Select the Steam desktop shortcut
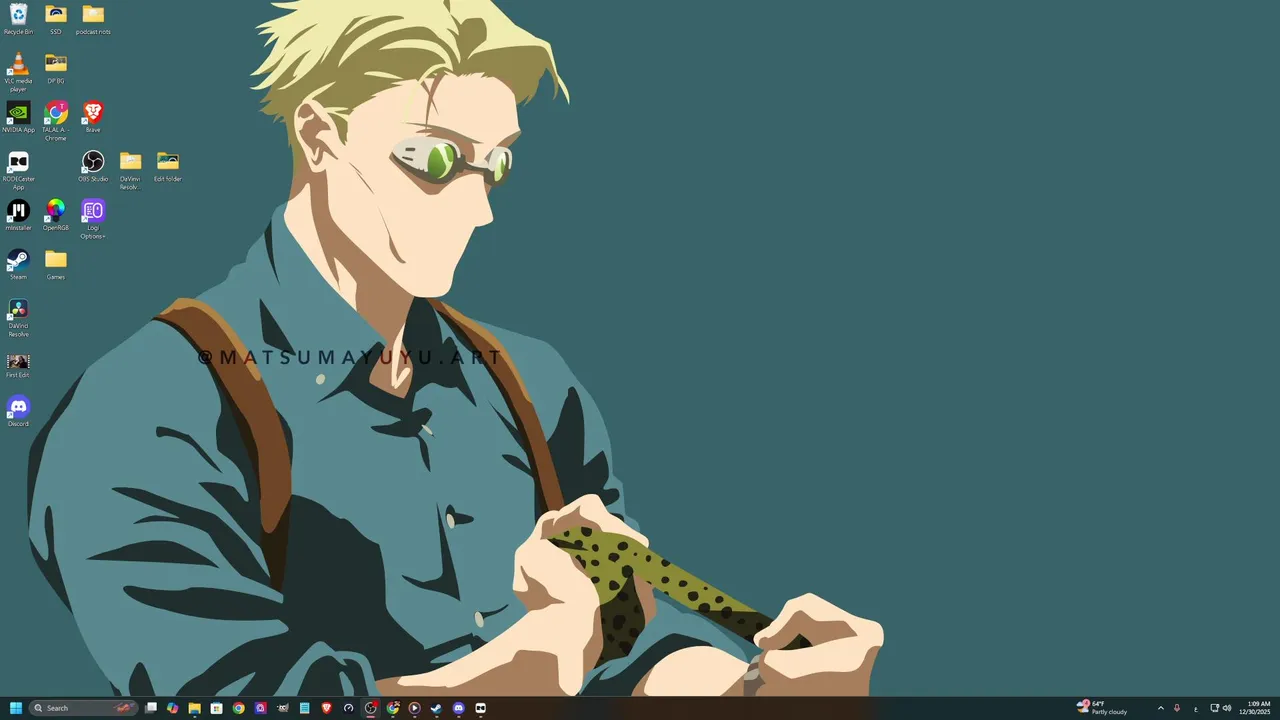 (x=18, y=264)
